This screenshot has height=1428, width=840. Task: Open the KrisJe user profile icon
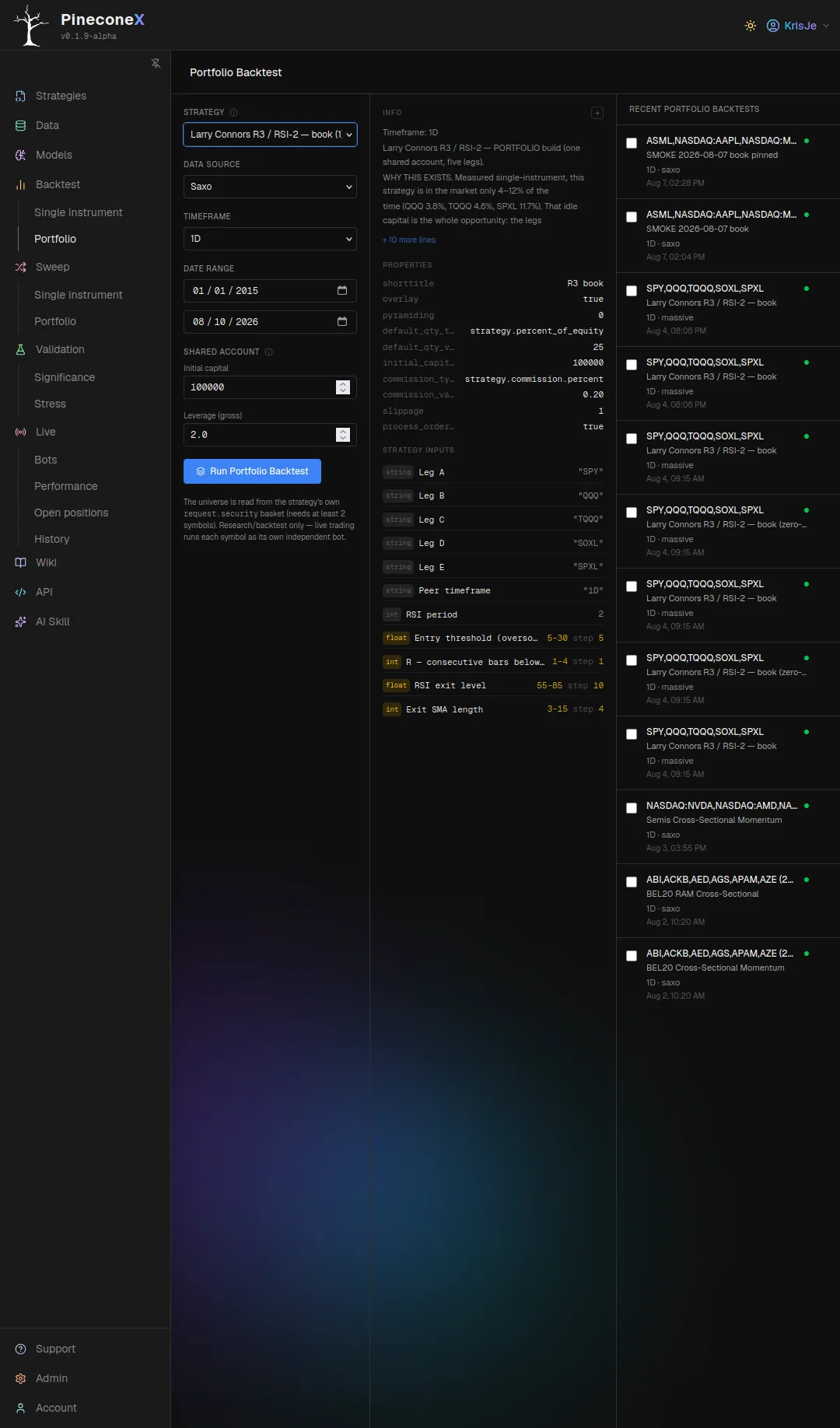coord(773,26)
